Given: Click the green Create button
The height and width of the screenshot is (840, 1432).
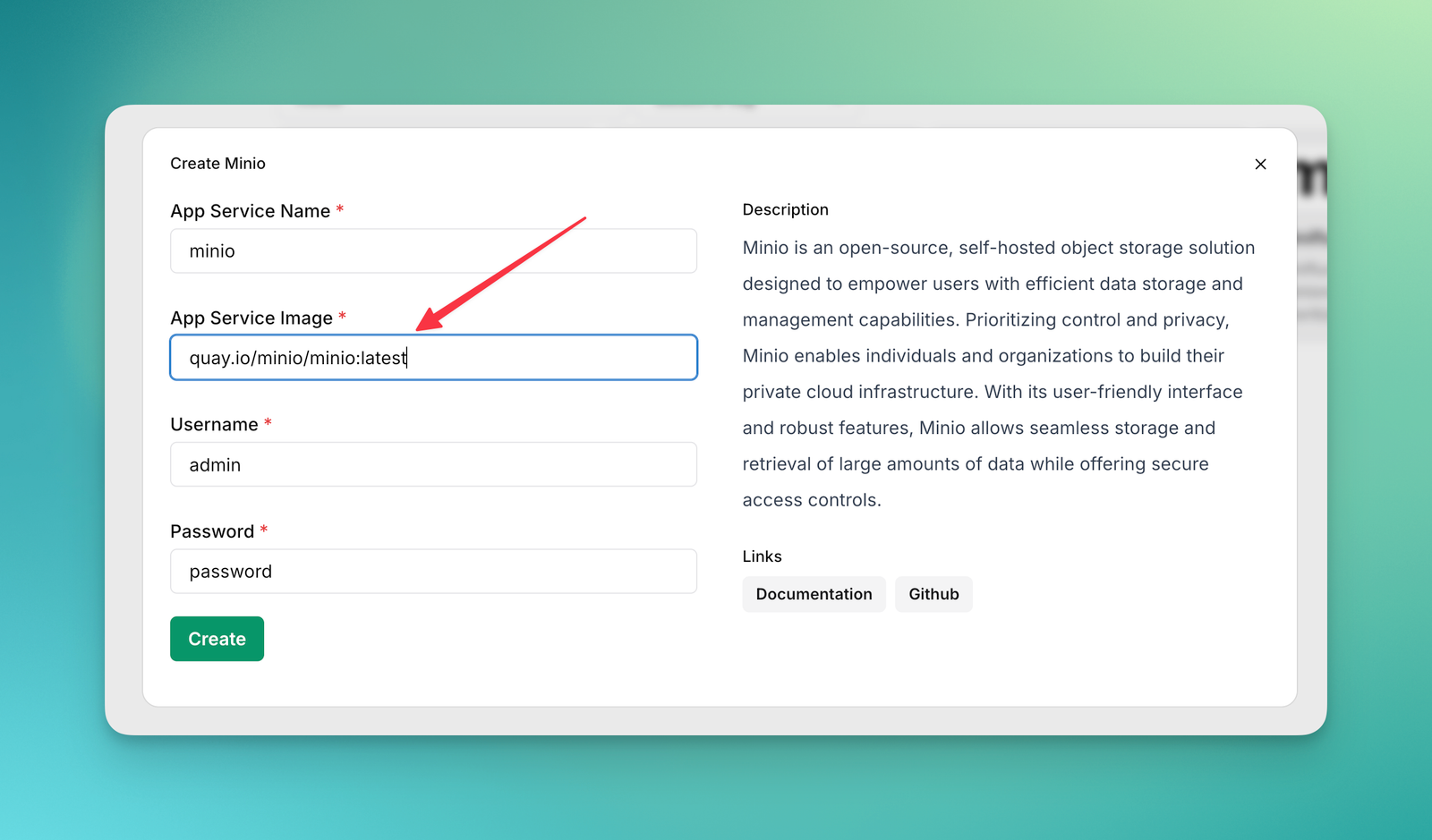Looking at the screenshot, I should (217, 639).
